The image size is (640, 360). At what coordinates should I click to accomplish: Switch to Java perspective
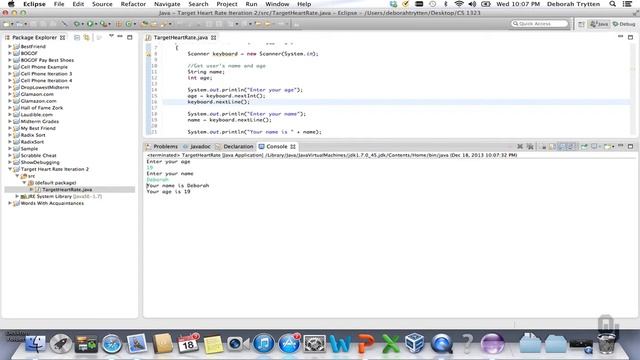pos(599,24)
